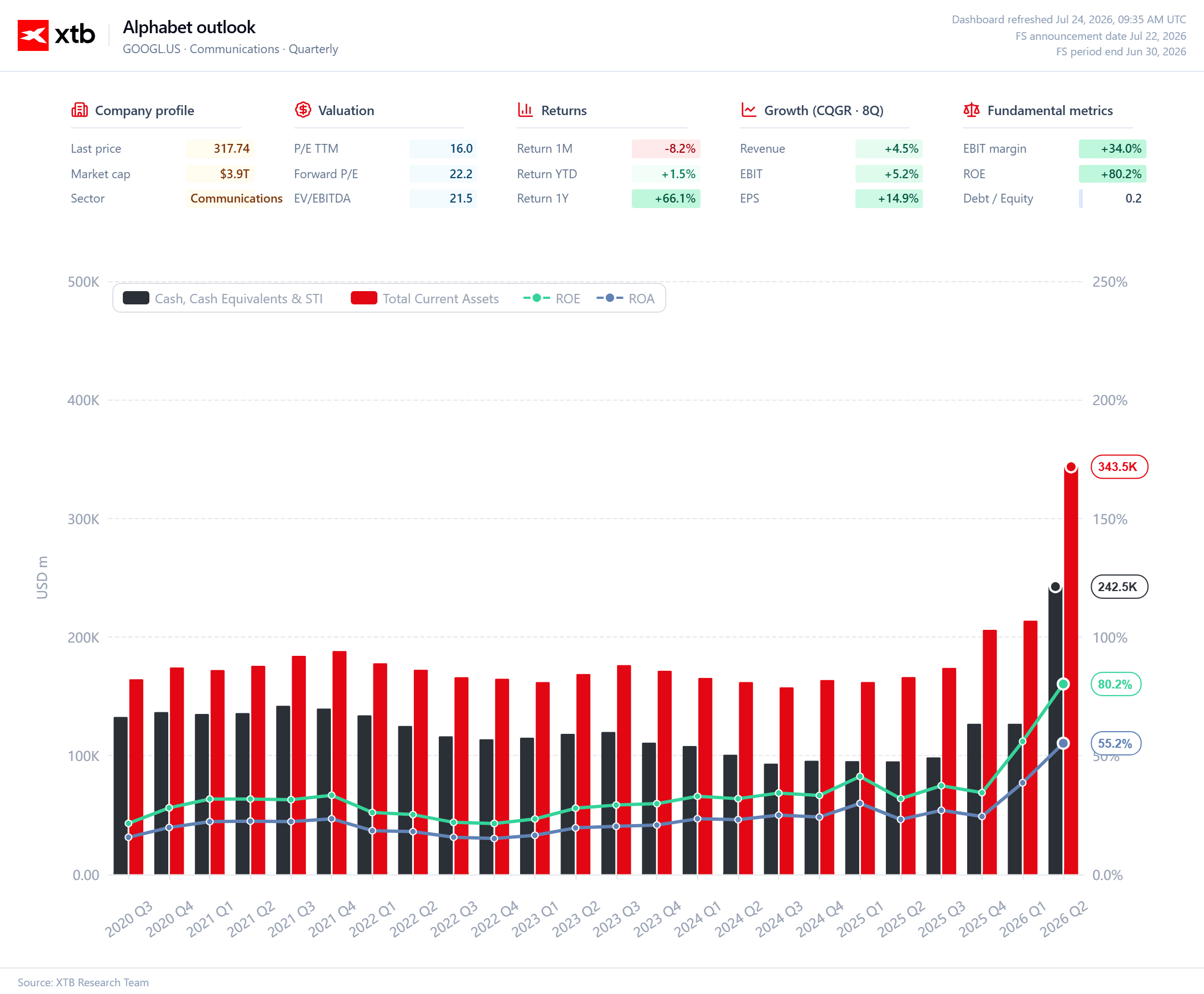This screenshot has height=994, width=1204.
Task: Toggle Total Current Assets legend entry
Action: pyautogui.click(x=425, y=298)
